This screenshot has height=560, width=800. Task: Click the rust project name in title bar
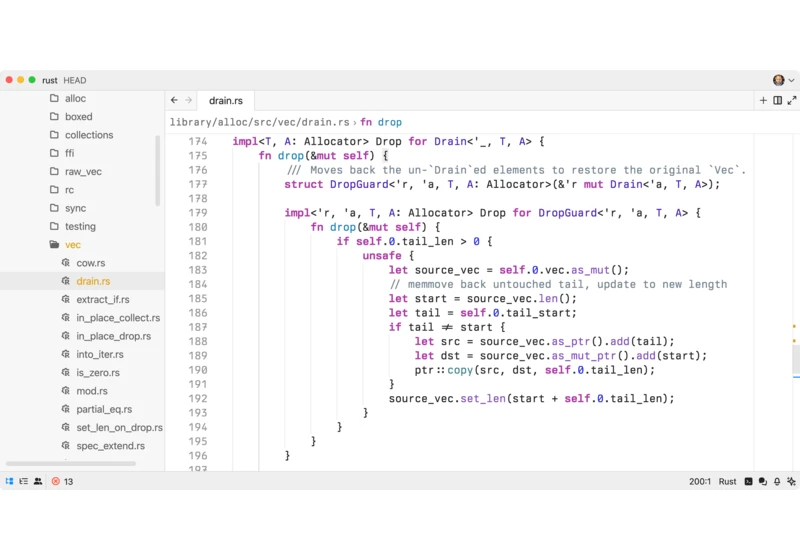[49, 80]
